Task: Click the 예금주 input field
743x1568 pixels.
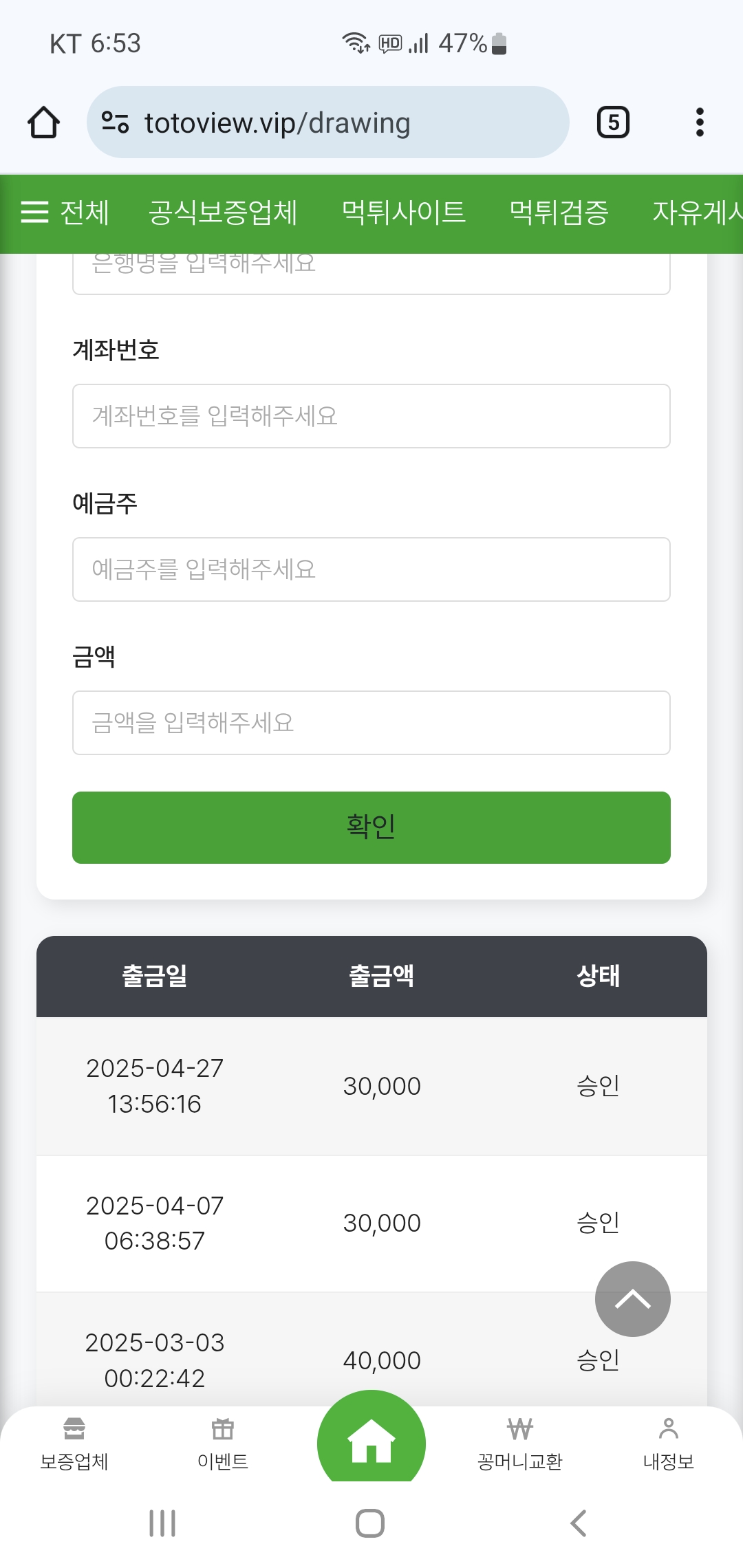Action: 371,569
